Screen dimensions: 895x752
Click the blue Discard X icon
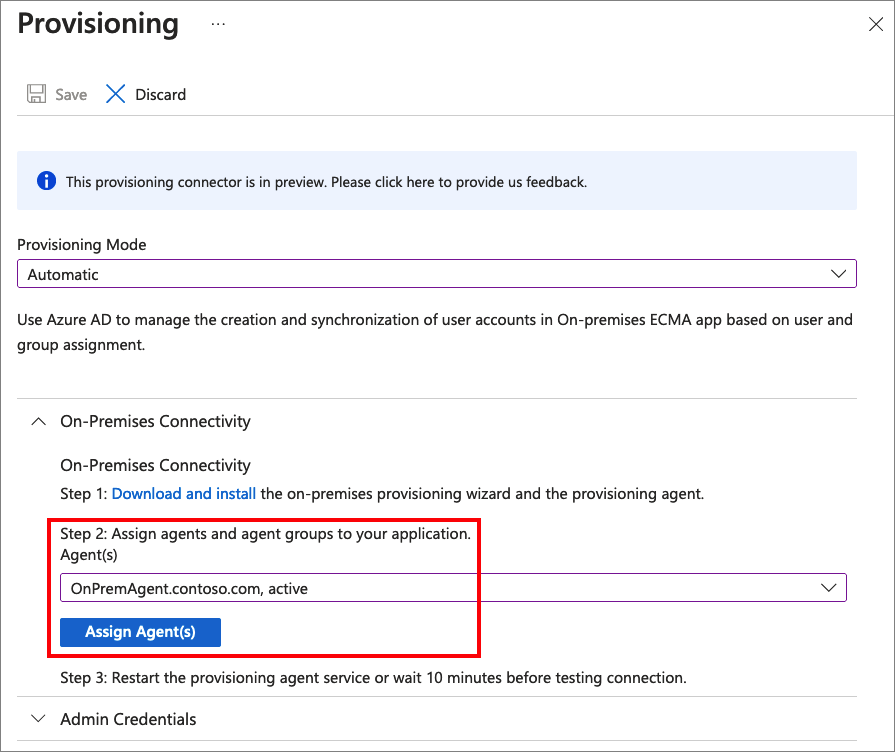115,94
